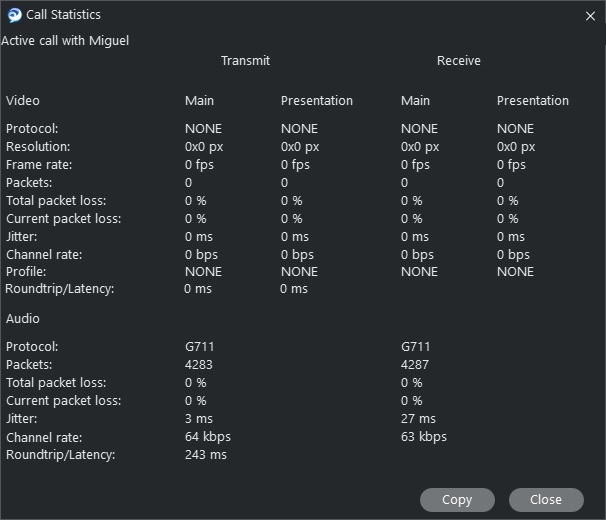This screenshot has width=606, height=520.
Task: Click the 64 kbps transmit channel rate
Action: click(208, 437)
